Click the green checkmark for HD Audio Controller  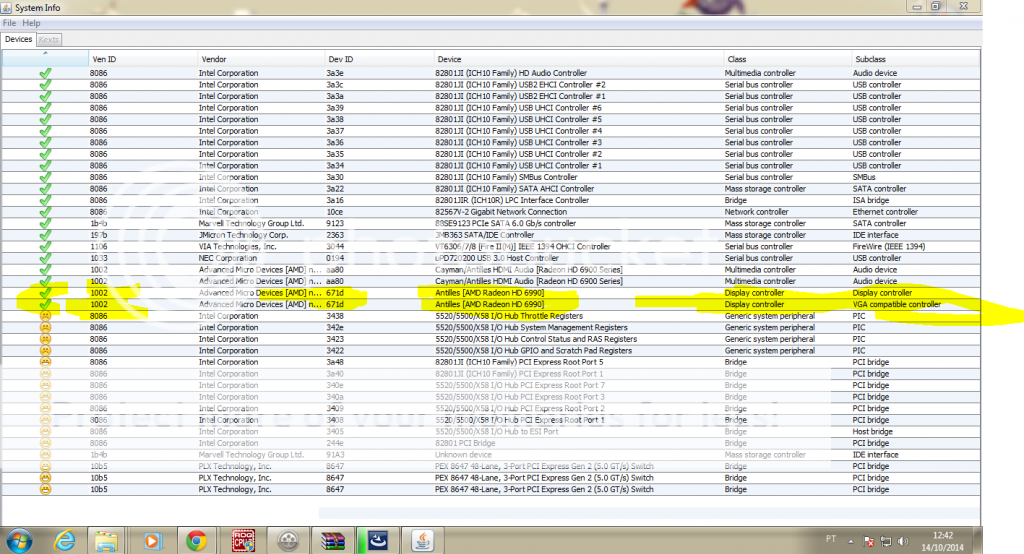coord(45,73)
